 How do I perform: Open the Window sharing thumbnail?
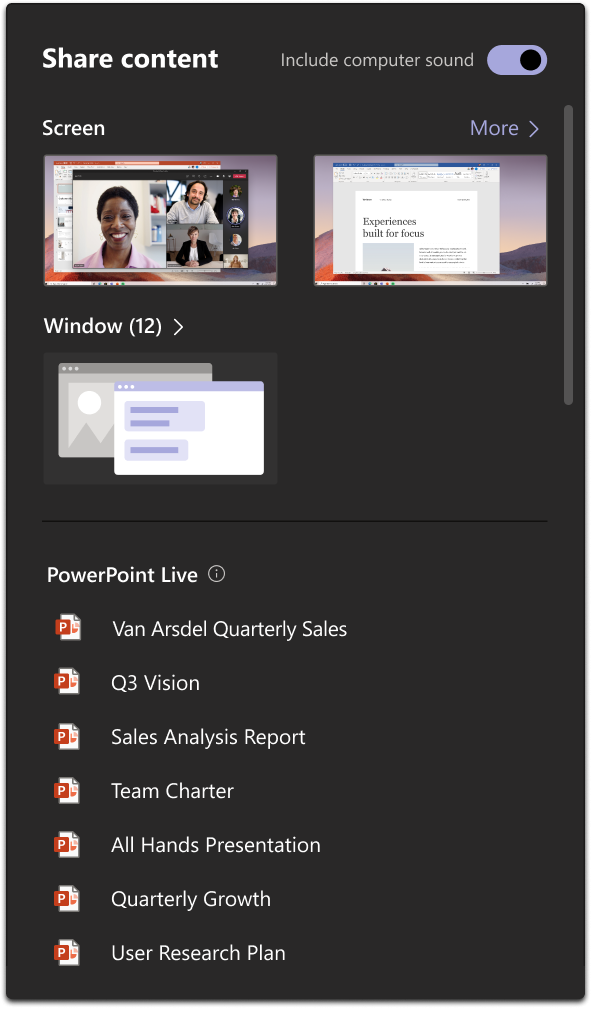point(160,418)
